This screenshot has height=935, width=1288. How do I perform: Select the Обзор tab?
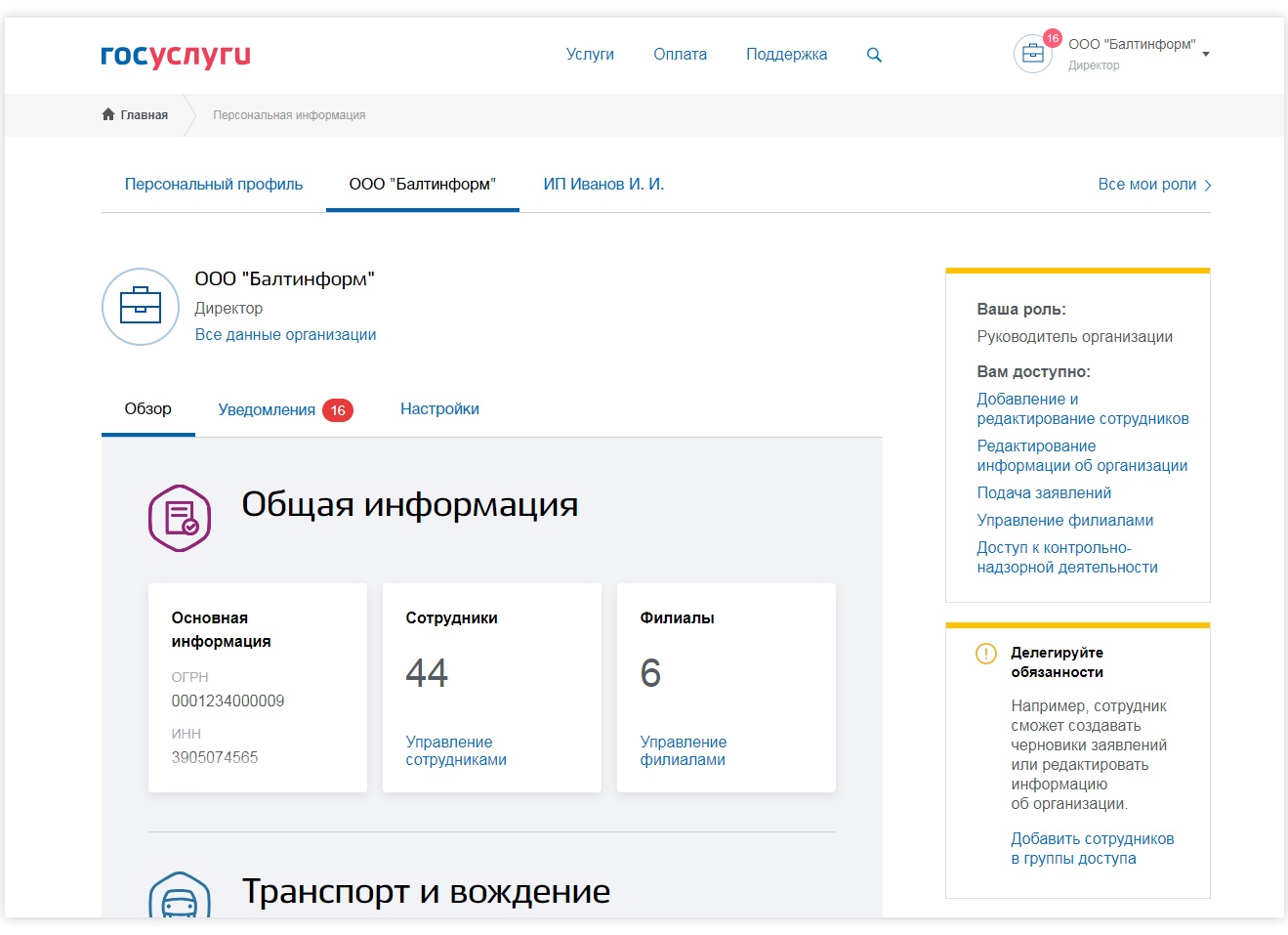click(x=148, y=408)
